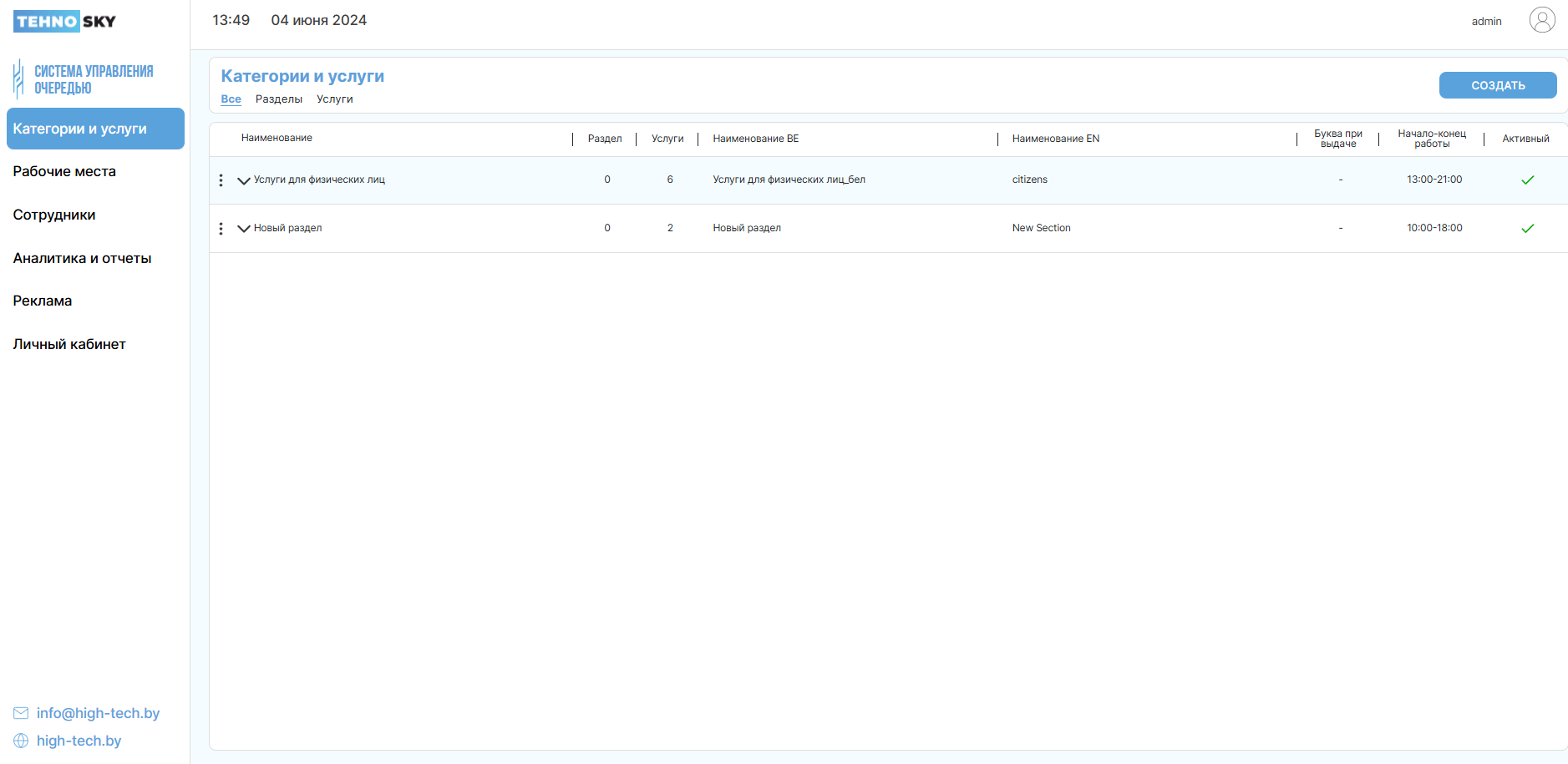Open the info@high-tech.by email link
The image size is (1568, 764).
pyautogui.click(x=98, y=713)
